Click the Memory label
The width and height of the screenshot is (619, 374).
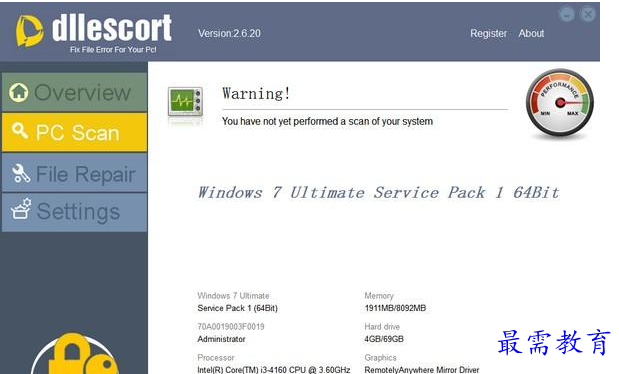pos(379,296)
